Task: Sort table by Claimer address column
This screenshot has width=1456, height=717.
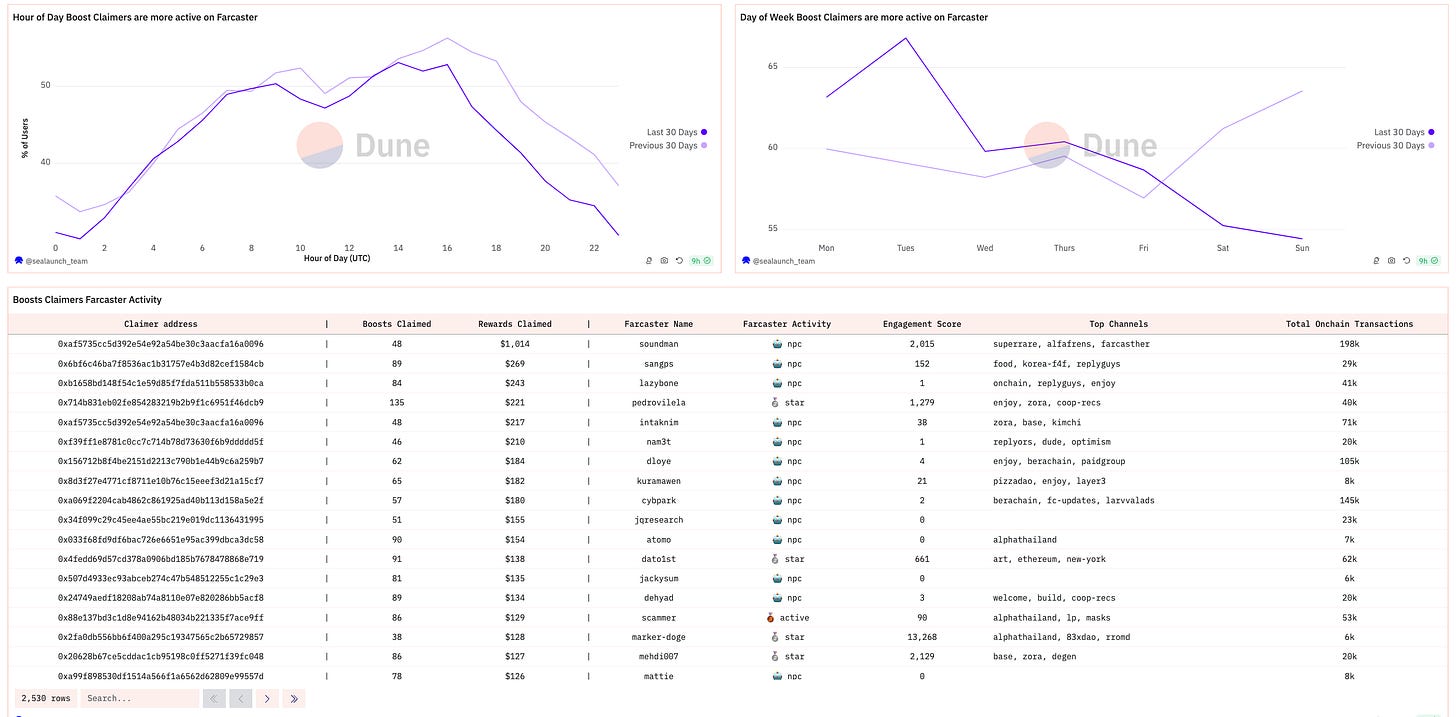Action: (x=161, y=324)
